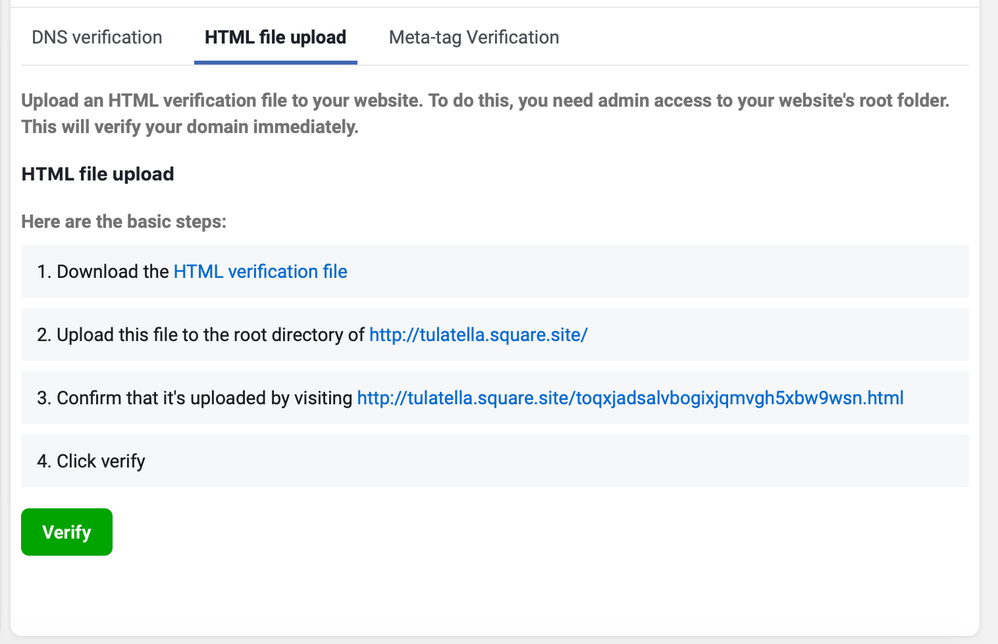Select the HTML file upload tab

(x=275, y=37)
